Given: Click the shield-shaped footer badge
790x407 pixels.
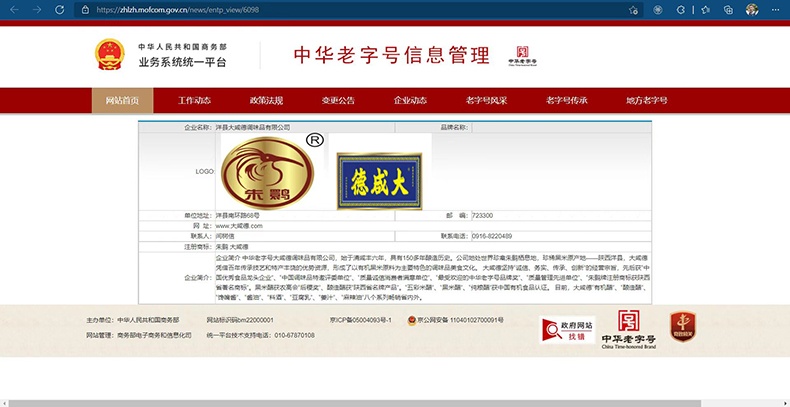Looking at the screenshot, I should (x=683, y=326).
